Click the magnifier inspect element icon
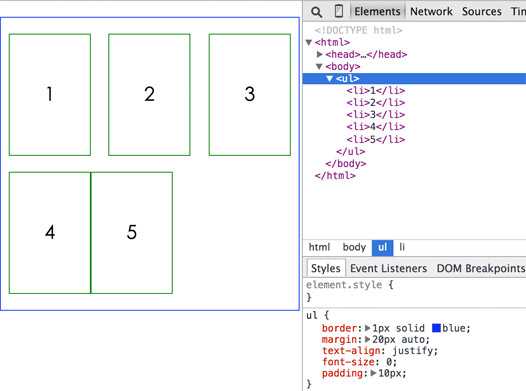The width and height of the screenshot is (526, 391). (316, 12)
